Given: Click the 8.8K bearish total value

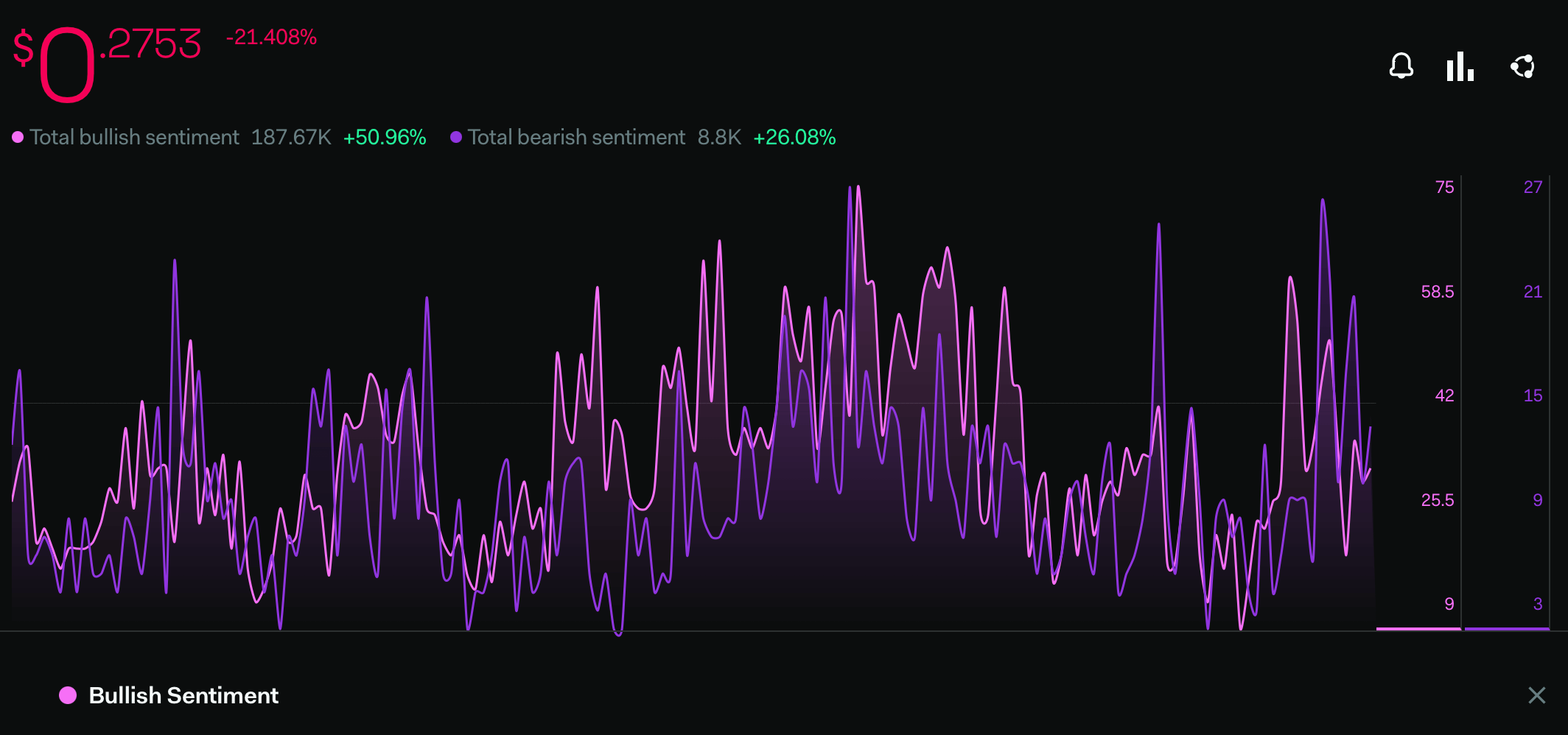Looking at the screenshot, I should pos(719,137).
